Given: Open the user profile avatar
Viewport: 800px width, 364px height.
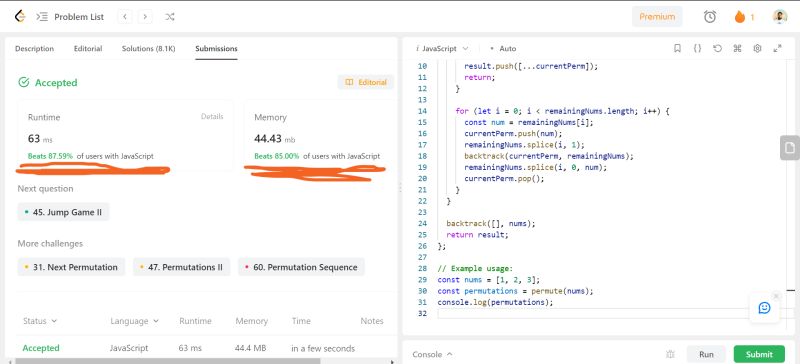Looking at the screenshot, I should pos(780,17).
